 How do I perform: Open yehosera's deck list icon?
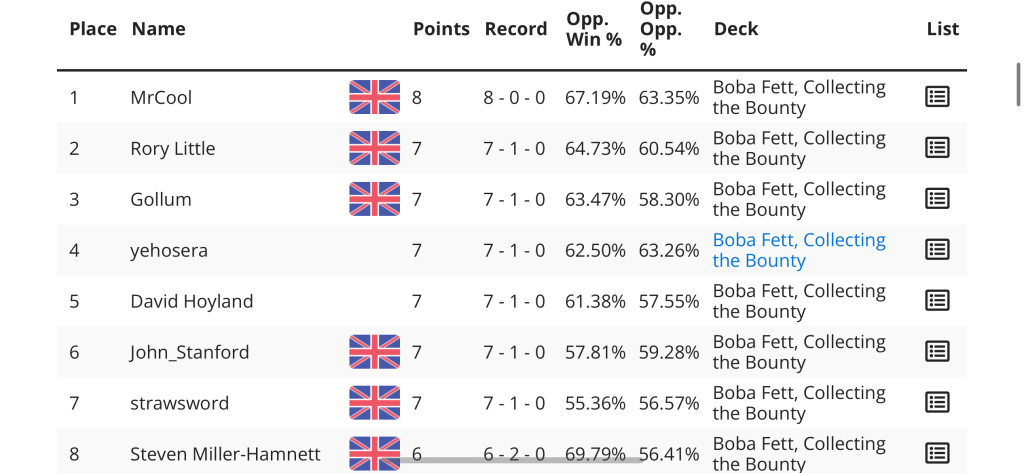click(937, 250)
